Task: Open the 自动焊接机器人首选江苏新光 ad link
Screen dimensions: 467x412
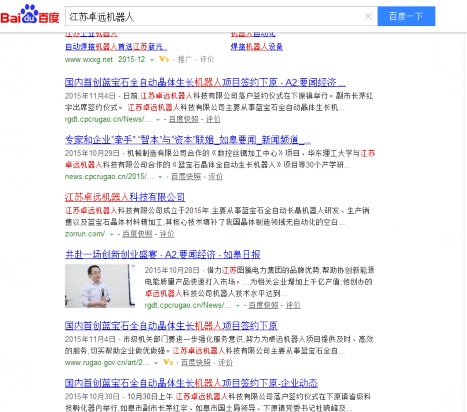Action: [116, 47]
